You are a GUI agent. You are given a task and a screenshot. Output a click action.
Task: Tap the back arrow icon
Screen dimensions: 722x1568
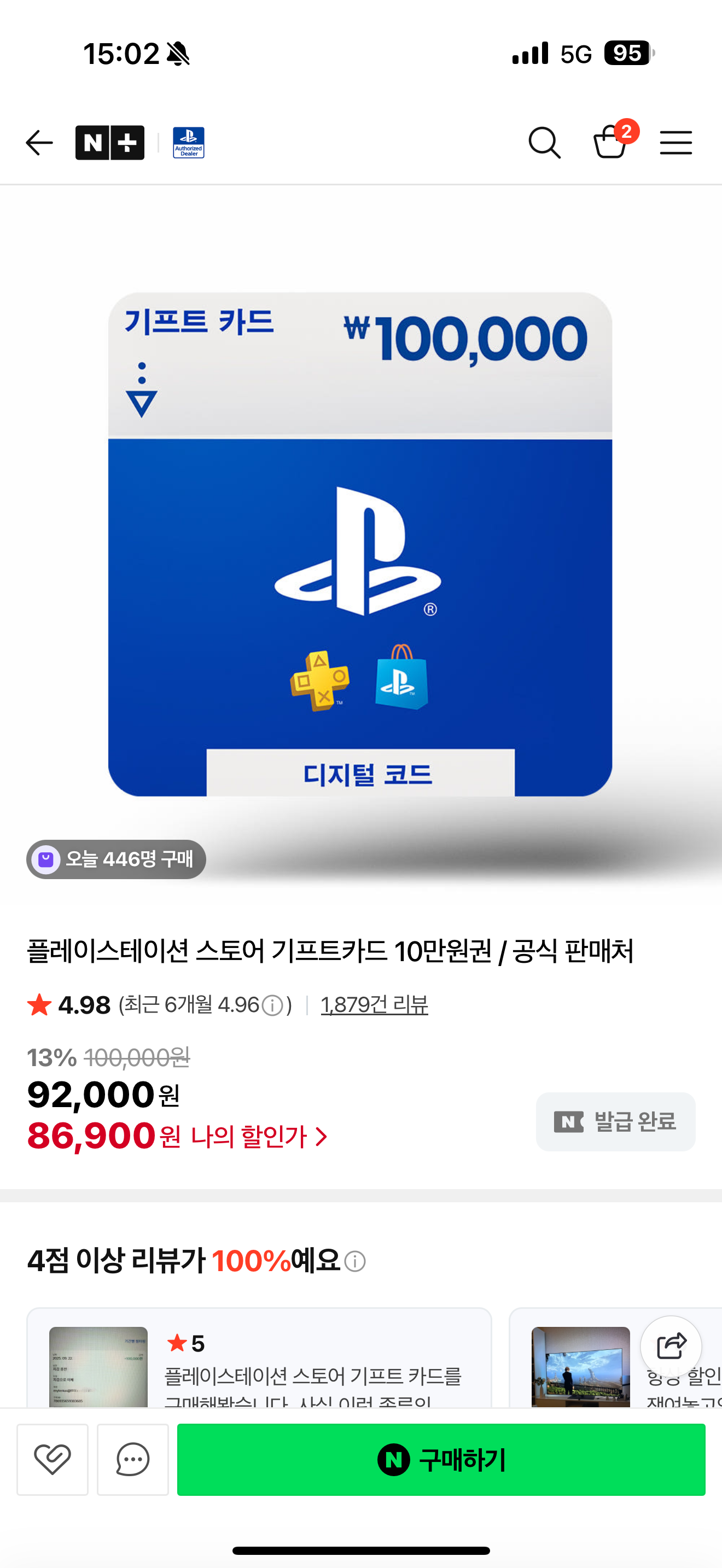[39, 143]
